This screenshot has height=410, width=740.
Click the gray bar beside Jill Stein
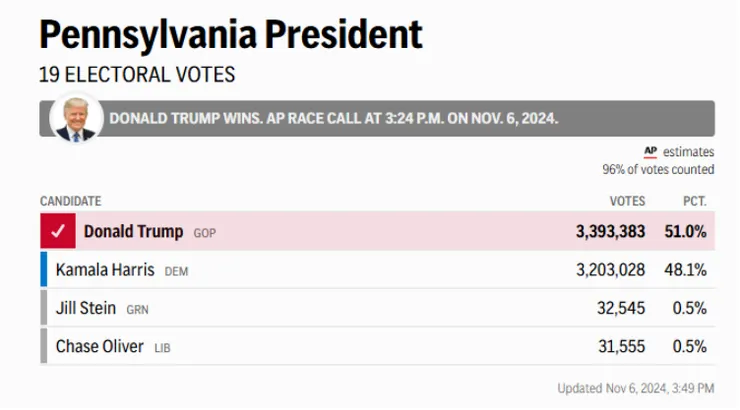point(44,308)
